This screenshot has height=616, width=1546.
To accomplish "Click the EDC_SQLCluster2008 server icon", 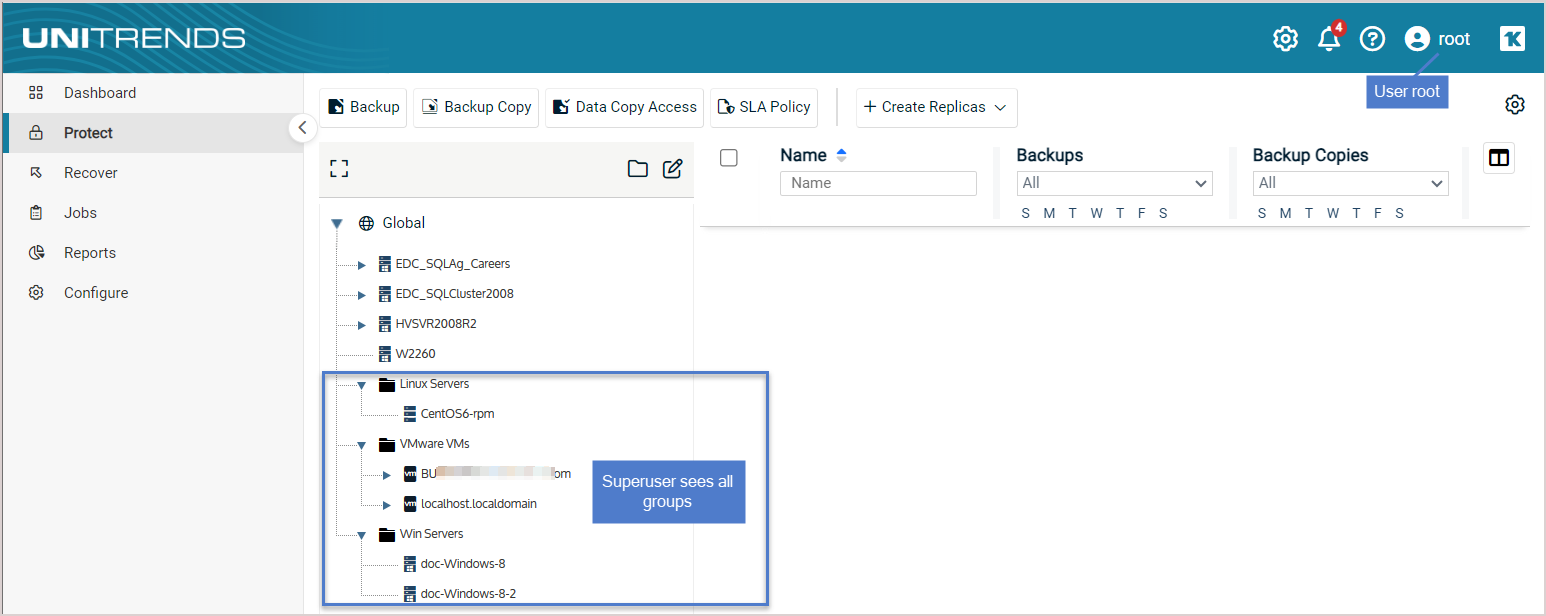I will coord(386,294).
